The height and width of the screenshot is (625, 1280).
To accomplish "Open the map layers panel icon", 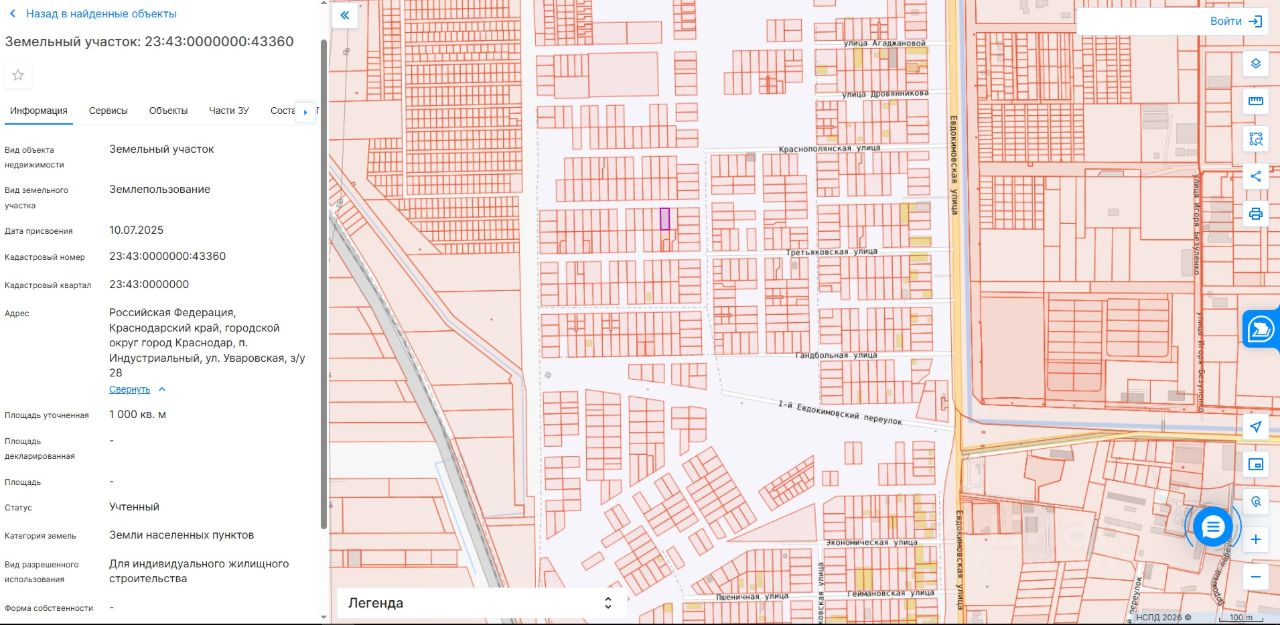I will pos(1256,64).
